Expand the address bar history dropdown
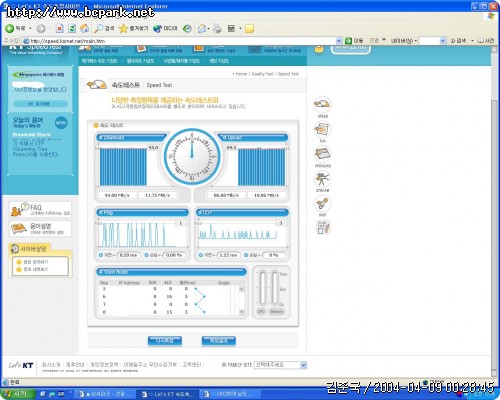The height and width of the screenshot is (400, 500). 339,41
